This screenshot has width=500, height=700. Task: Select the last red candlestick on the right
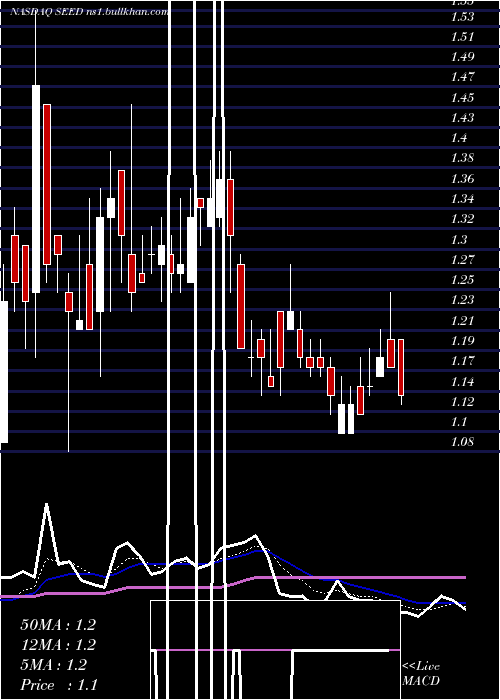click(401, 367)
